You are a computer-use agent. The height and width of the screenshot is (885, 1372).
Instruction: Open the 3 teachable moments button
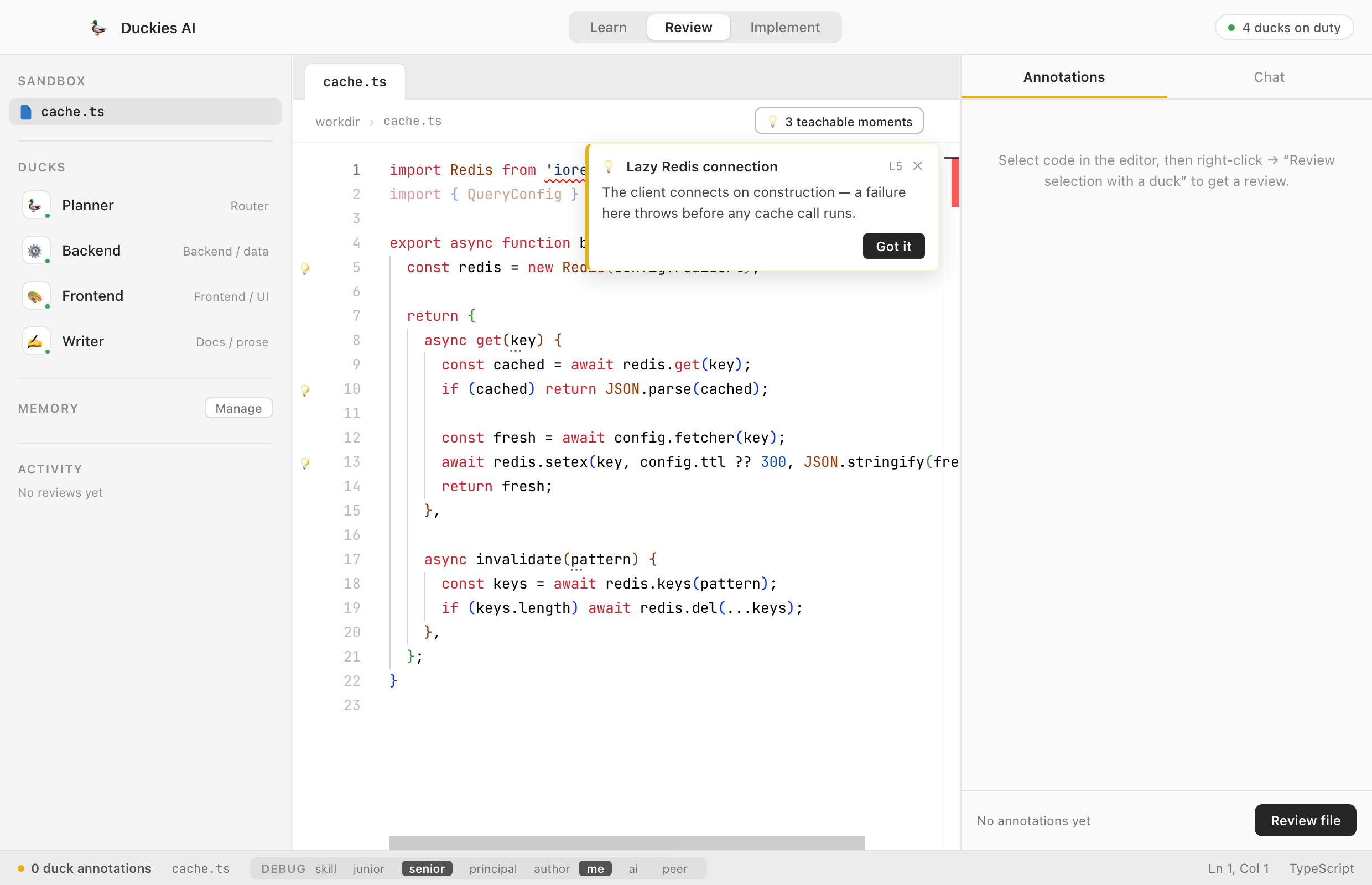point(839,121)
